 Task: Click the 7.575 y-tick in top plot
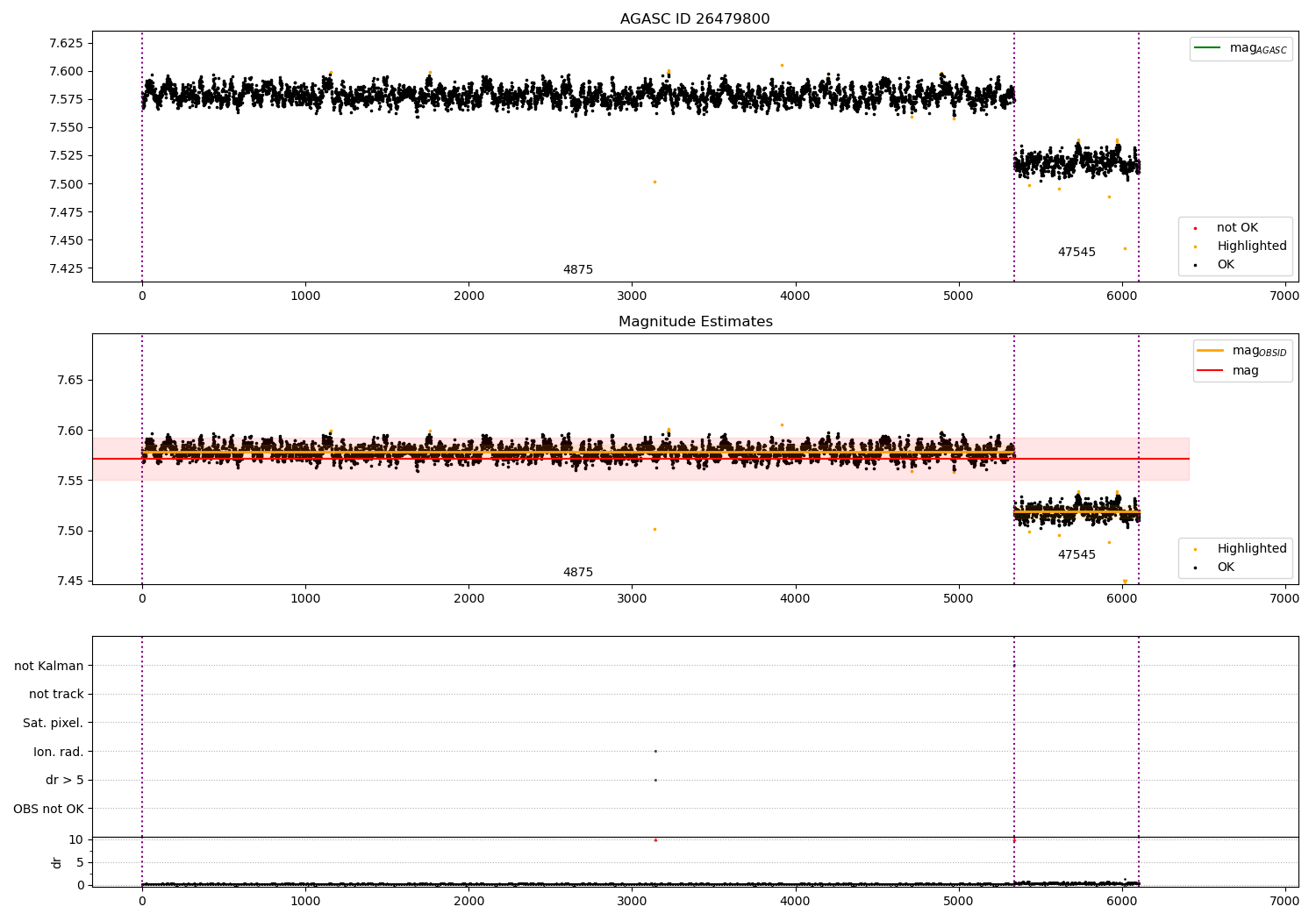pos(66,99)
